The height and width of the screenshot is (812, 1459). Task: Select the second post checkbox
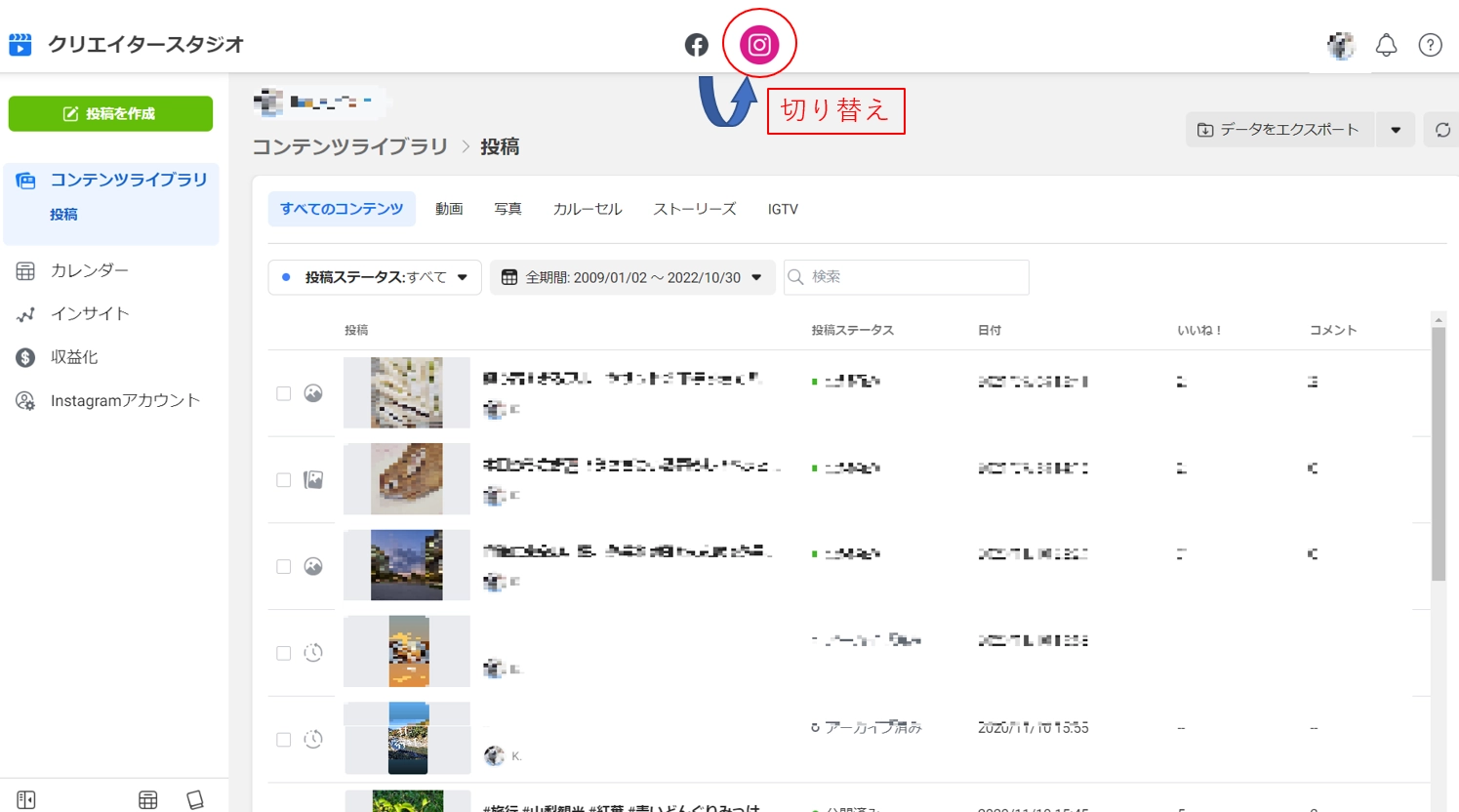click(284, 480)
